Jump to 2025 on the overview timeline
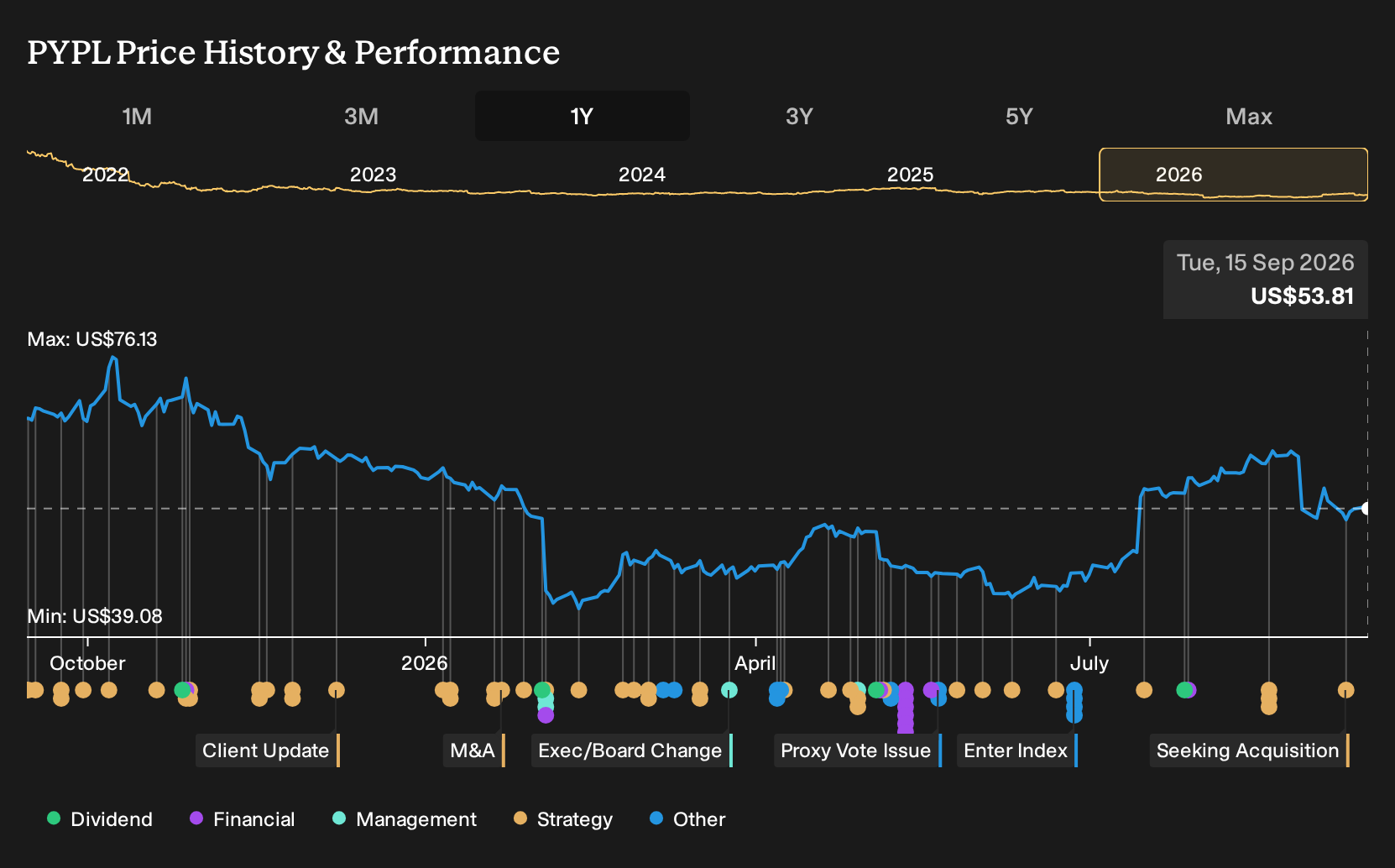1395x868 pixels. (911, 175)
